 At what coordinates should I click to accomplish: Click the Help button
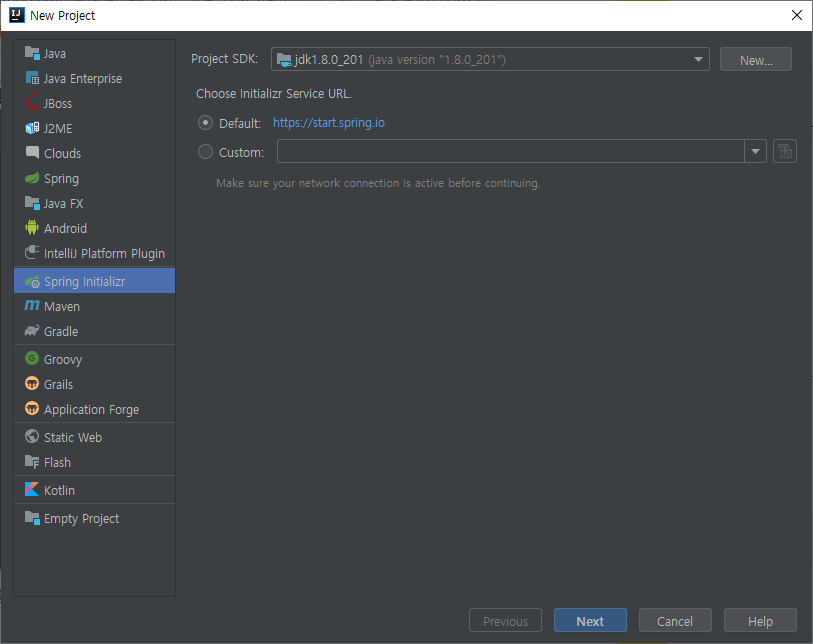[x=760, y=621]
